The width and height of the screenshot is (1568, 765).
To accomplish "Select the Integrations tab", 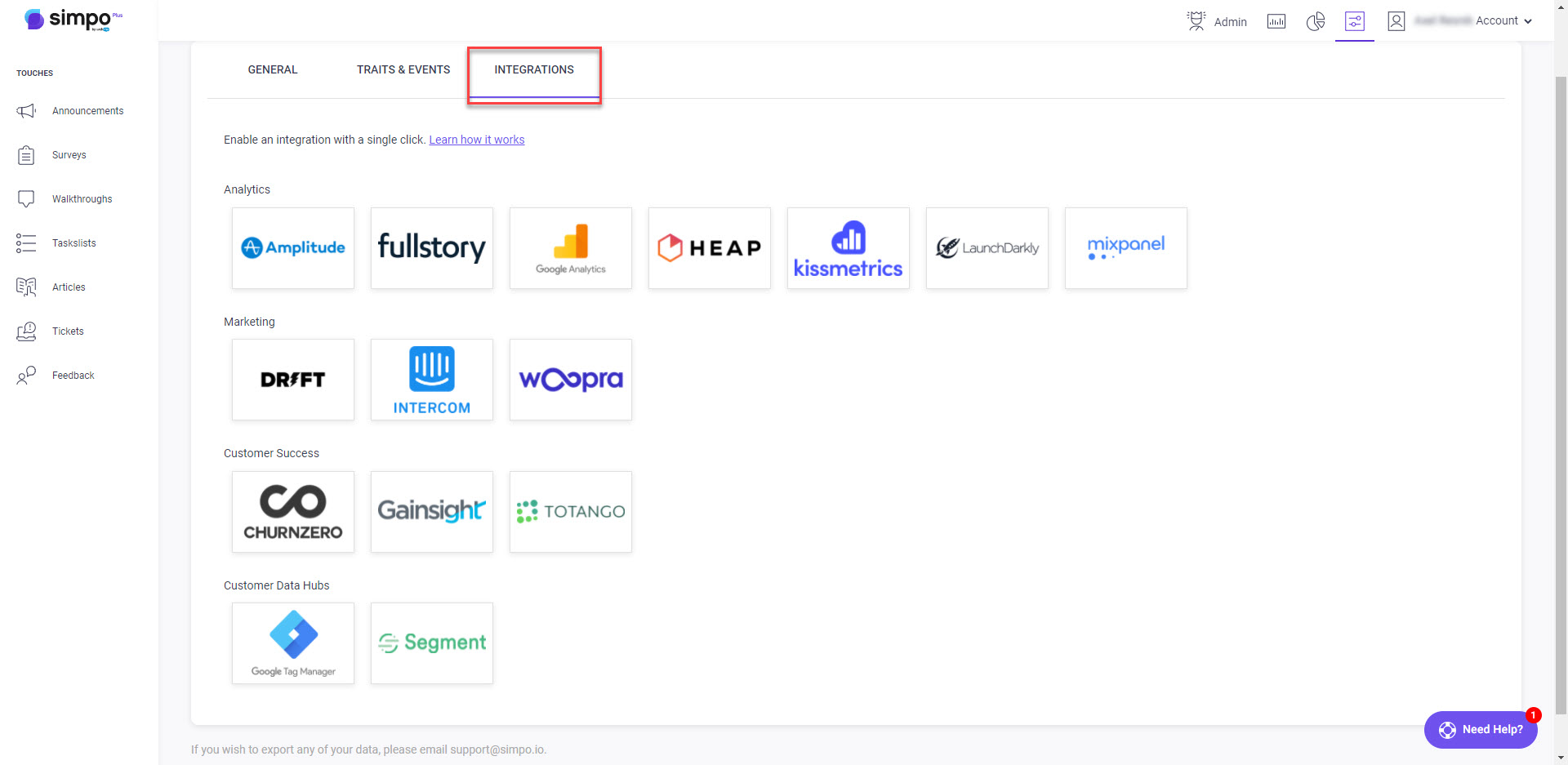I will pos(534,69).
